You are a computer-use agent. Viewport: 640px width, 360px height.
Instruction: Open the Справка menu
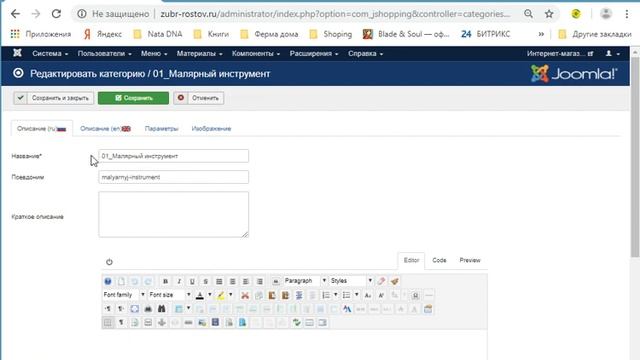365,53
